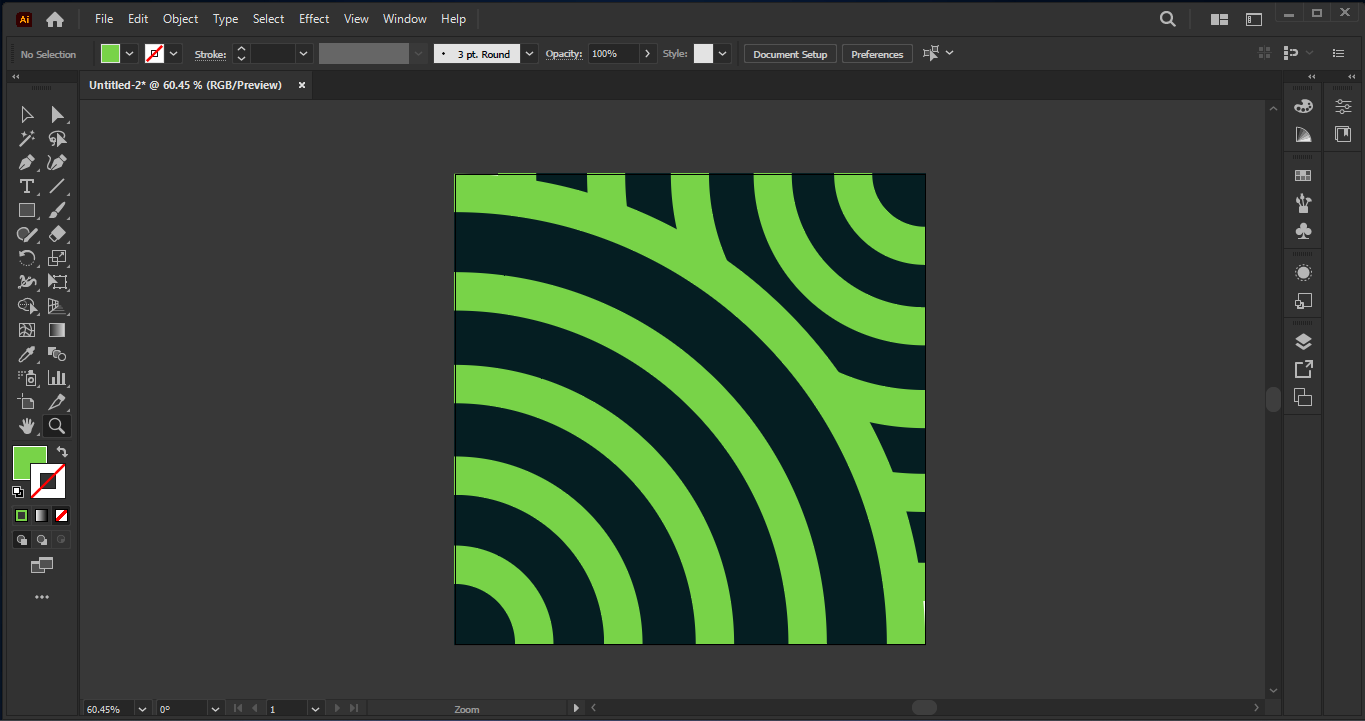Viewport: 1365px width, 721px height.
Task: Open the stroke weight dropdown
Action: 304,54
